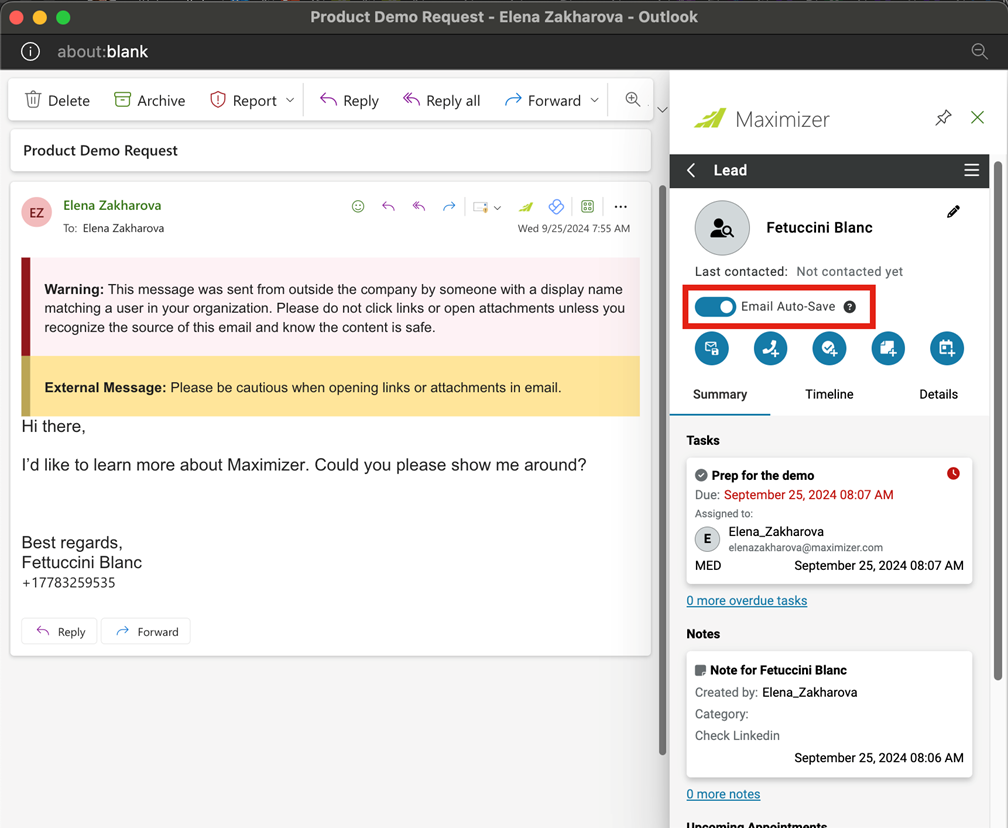The width and height of the screenshot is (1008, 828).
Task: Click the Report shield button
Action: [x=243, y=100]
